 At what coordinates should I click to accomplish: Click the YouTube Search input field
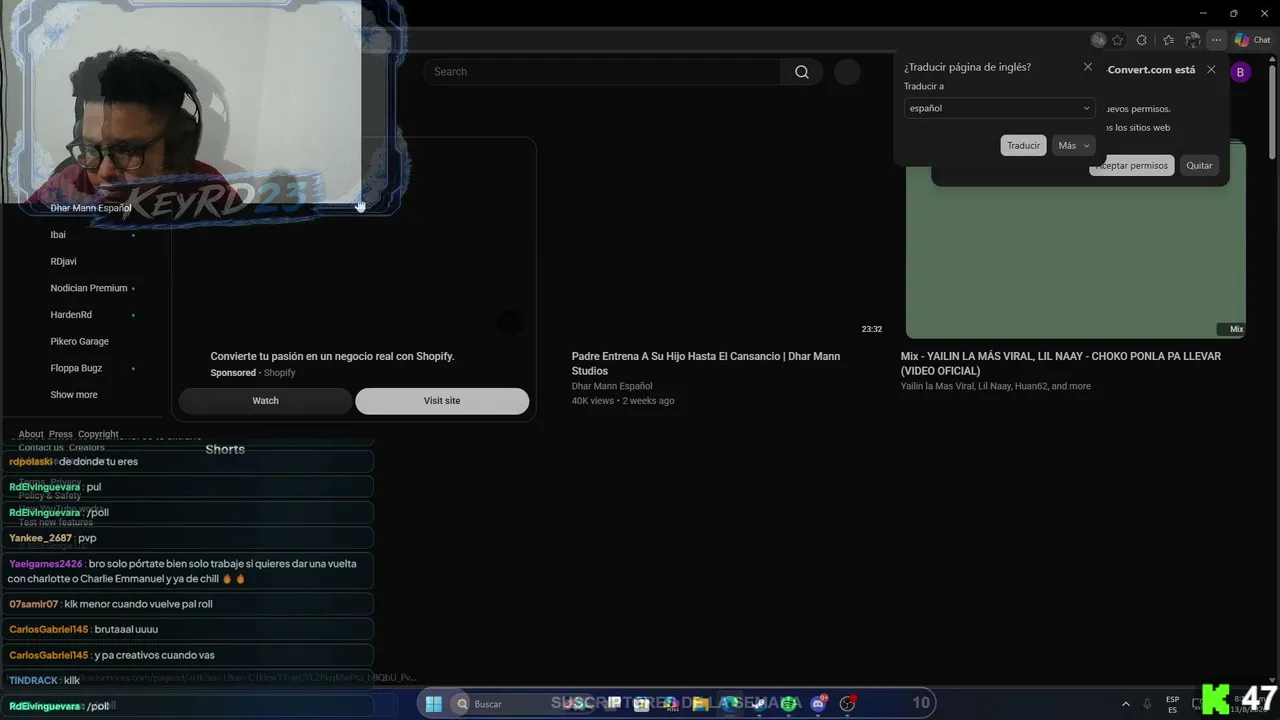click(602, 72)
